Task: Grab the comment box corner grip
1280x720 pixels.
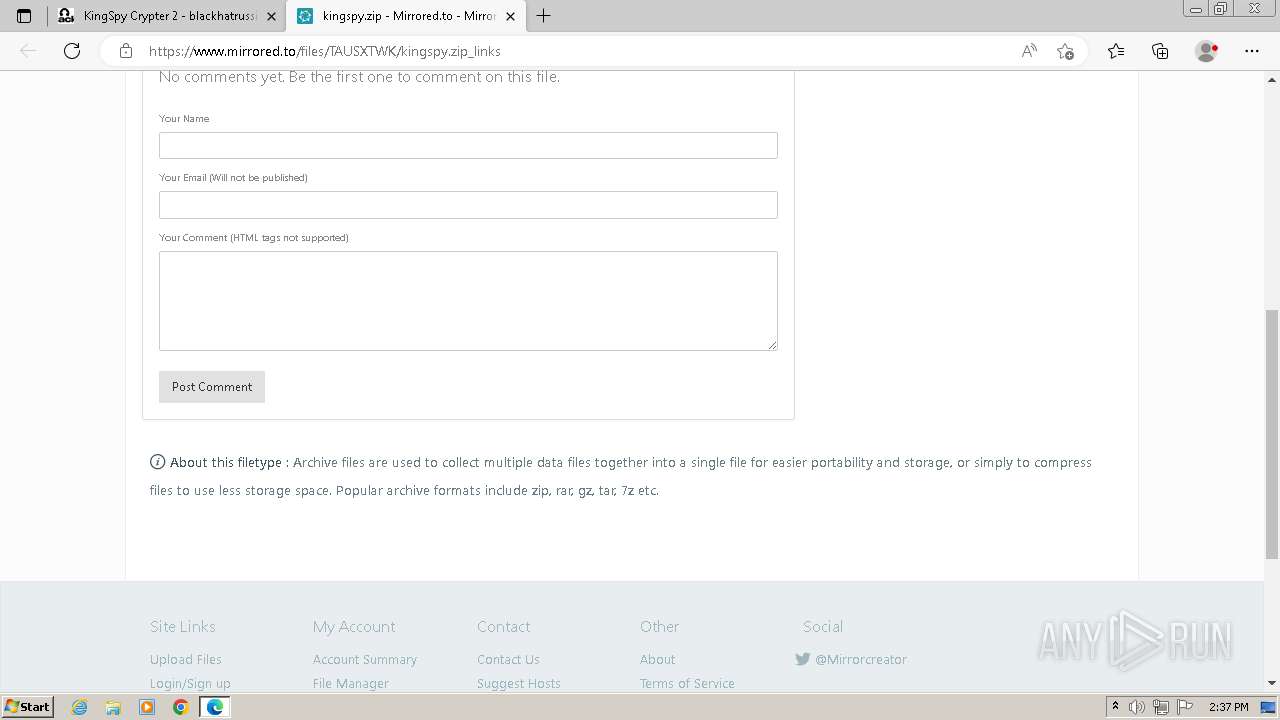Action: pyautogui.click(x=772, y=345)
